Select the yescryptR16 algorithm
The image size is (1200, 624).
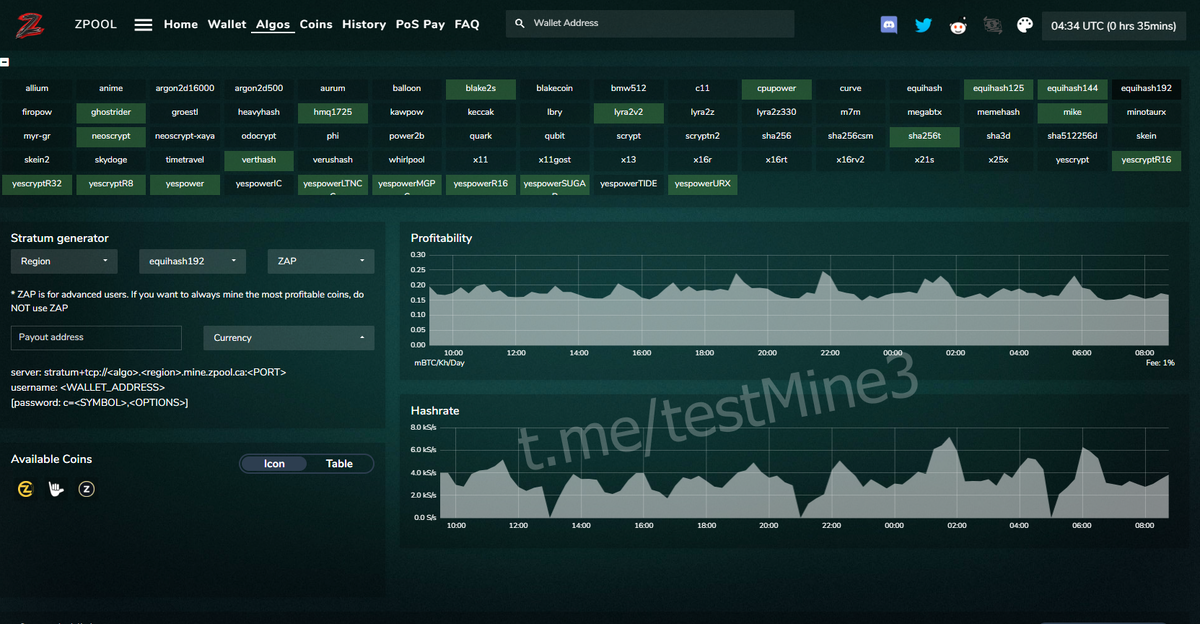[x=1147, y=160]
